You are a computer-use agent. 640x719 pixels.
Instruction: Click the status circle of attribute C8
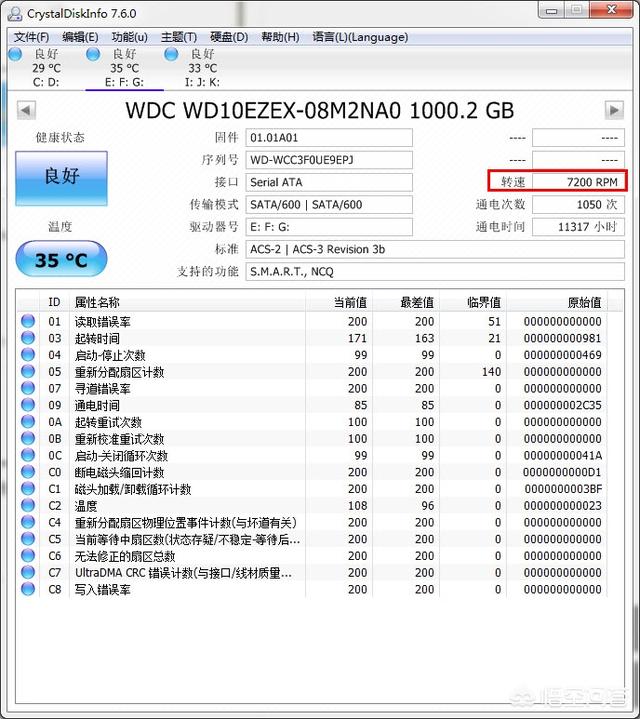pos(28,588)
